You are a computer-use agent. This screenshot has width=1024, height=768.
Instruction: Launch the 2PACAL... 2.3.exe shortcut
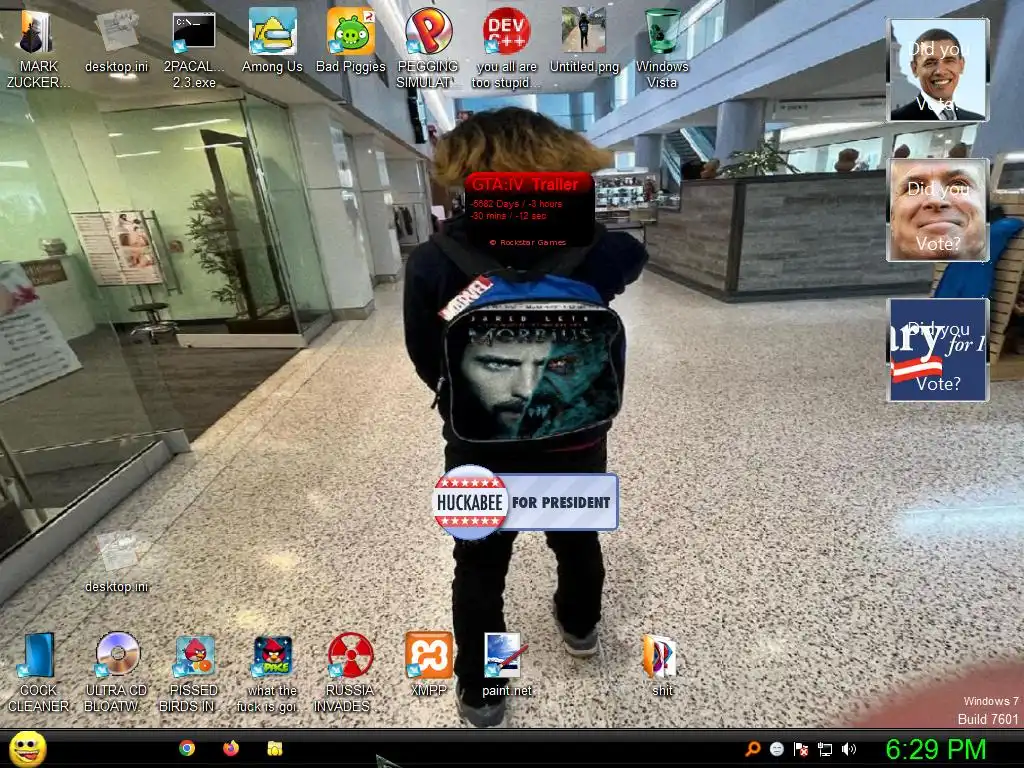coord(194,33)
